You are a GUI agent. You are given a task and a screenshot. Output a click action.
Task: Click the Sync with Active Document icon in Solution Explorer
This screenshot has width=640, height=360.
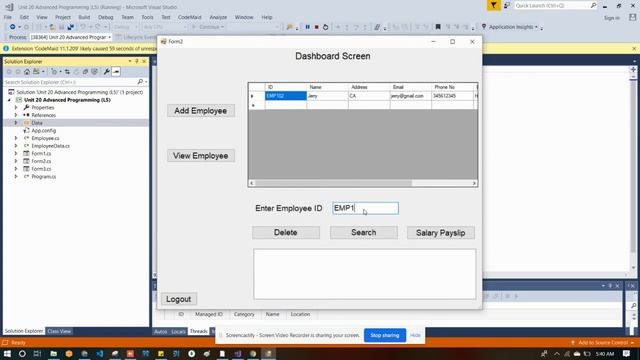(x=67, y=71)
